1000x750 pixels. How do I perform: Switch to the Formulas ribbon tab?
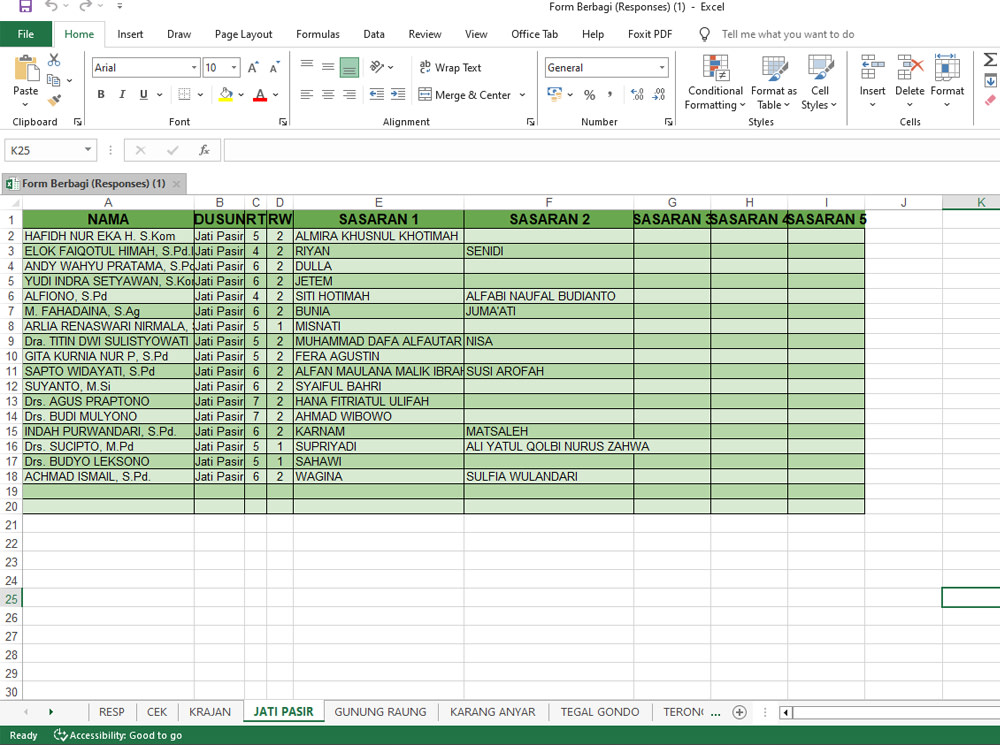[x=318, y=34]
